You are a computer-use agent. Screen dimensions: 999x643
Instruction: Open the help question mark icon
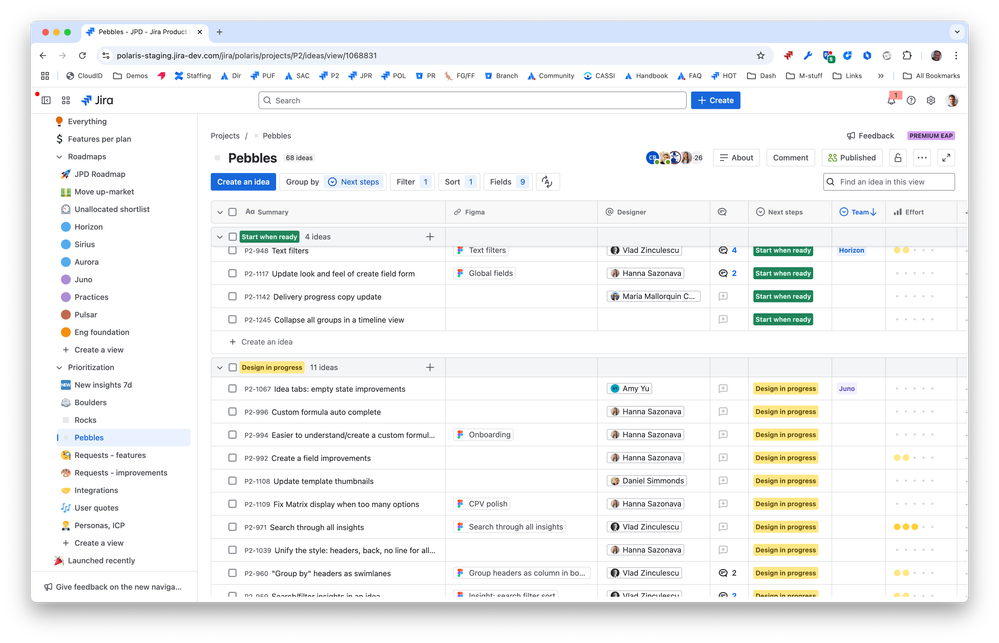(911, 100)
